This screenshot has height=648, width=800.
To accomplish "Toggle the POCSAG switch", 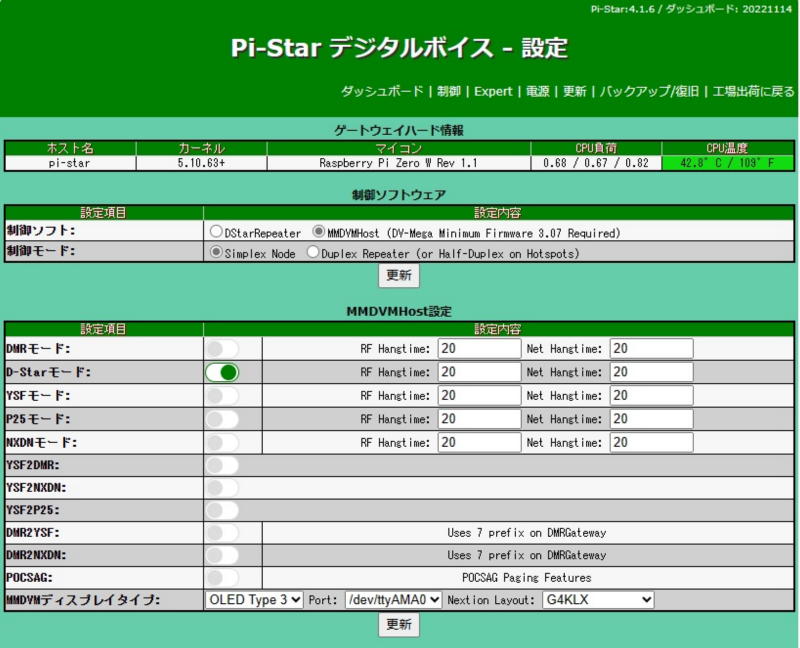I will pos(222,578).
